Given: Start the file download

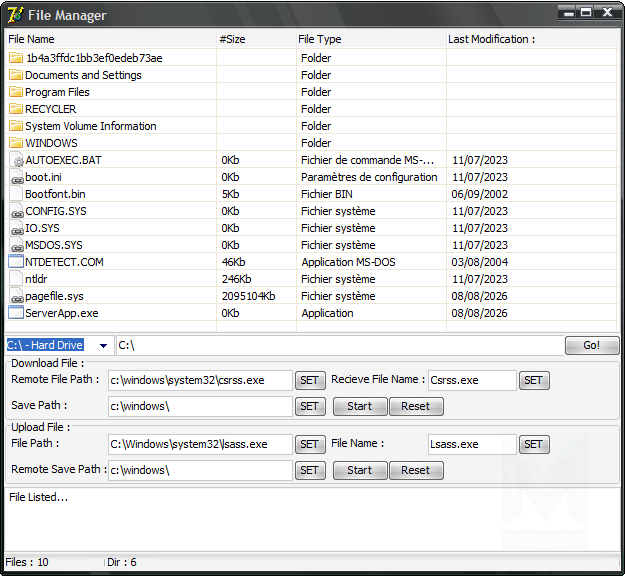Looking at the screenshot, I should (360, 406).
